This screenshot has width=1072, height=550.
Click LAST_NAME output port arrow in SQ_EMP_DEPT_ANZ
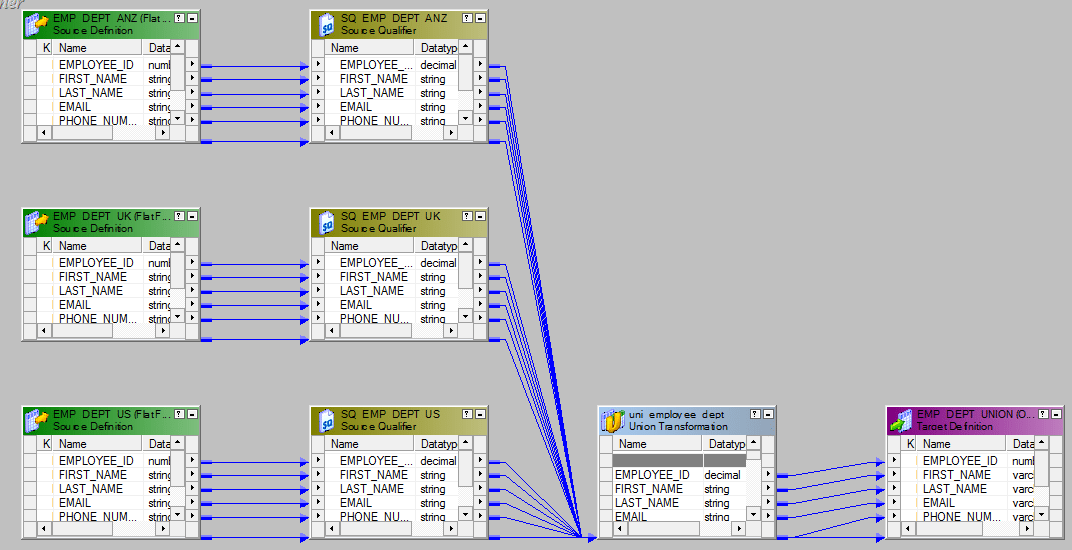click(x=481, y=92)
